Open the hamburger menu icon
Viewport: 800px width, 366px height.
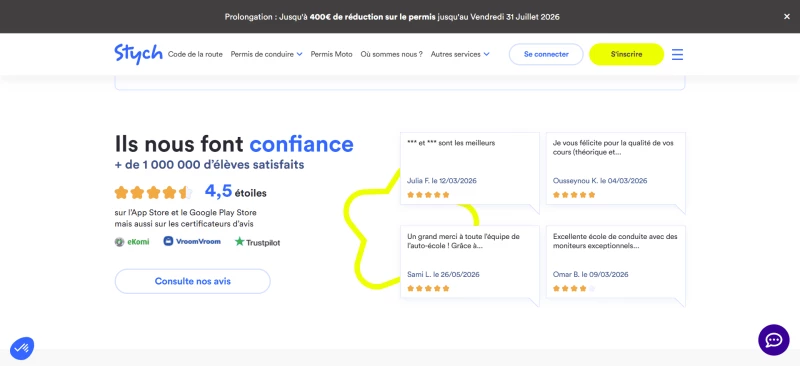(677, 54)
